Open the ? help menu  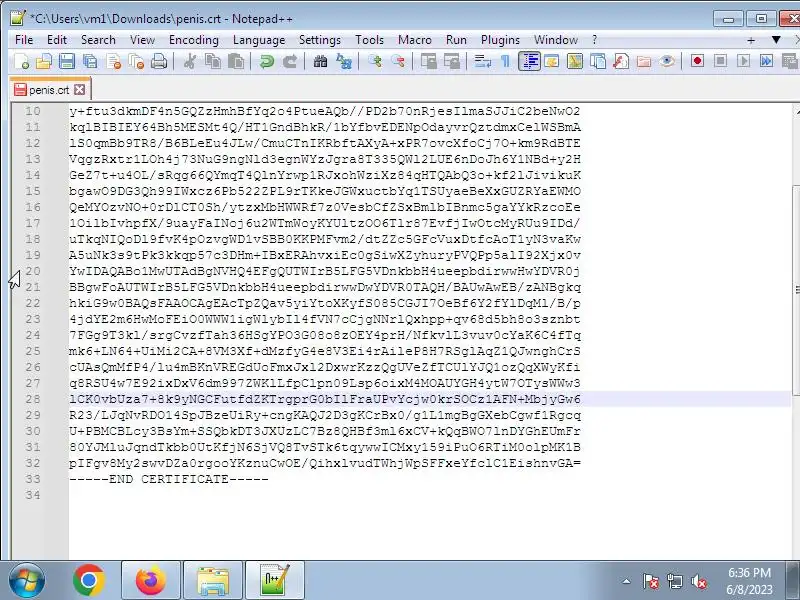coord(594,40)
